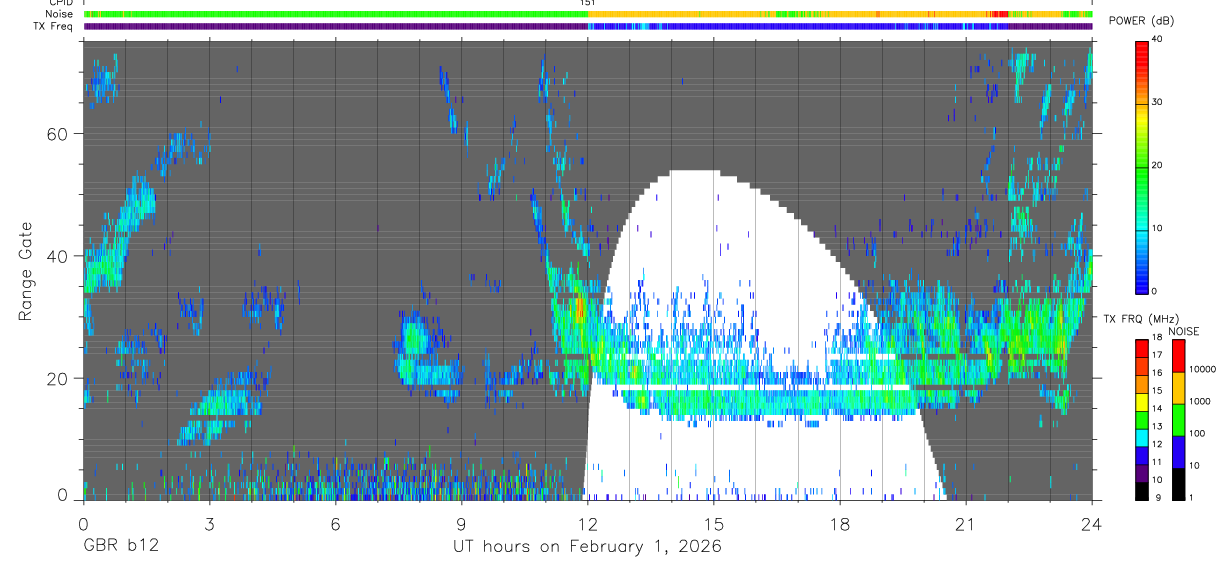Click the 21 tick on the UT hours axis

[965, 523]
